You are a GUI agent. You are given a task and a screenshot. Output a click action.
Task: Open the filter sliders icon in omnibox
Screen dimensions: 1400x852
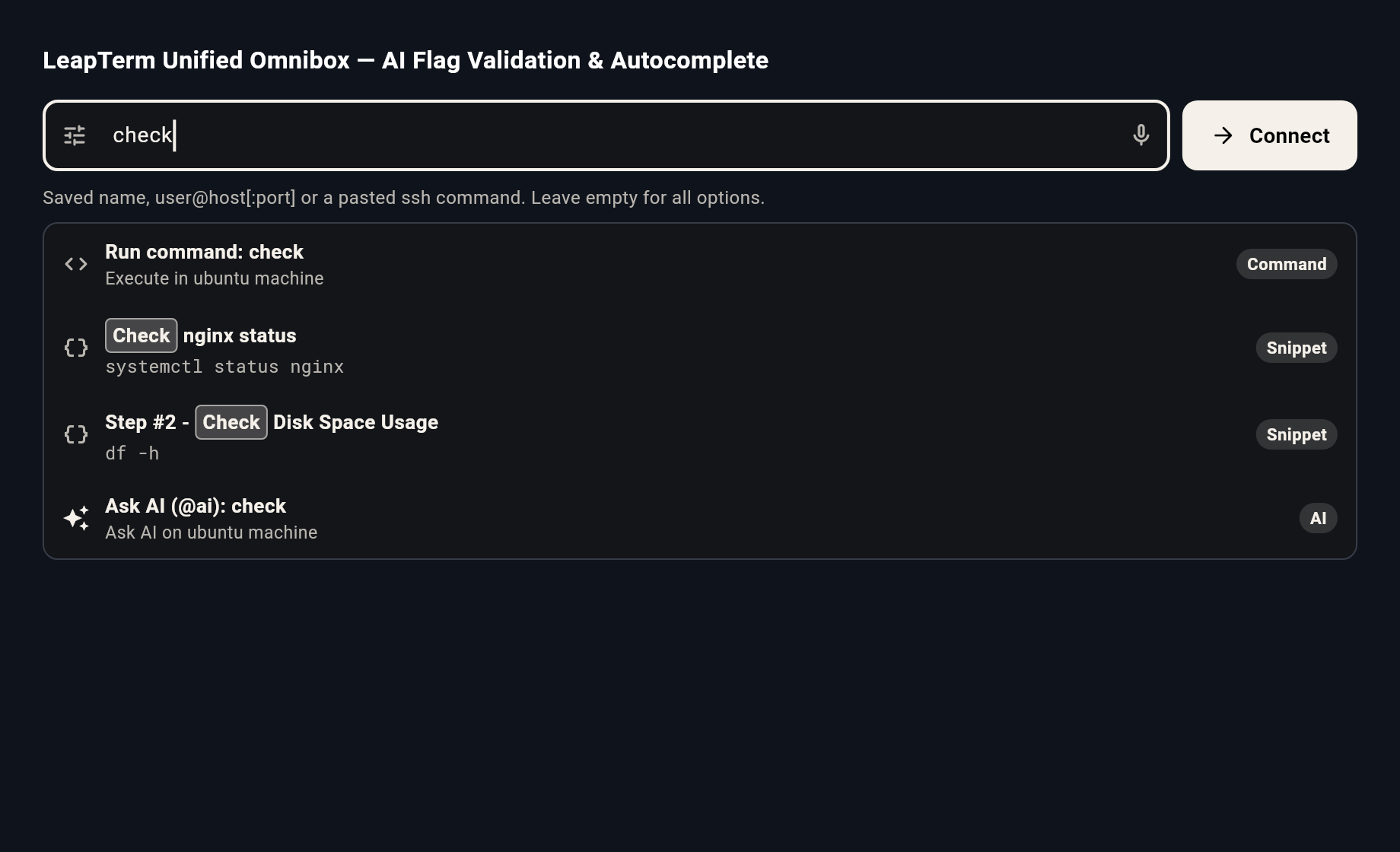click(x=75, y=135)
